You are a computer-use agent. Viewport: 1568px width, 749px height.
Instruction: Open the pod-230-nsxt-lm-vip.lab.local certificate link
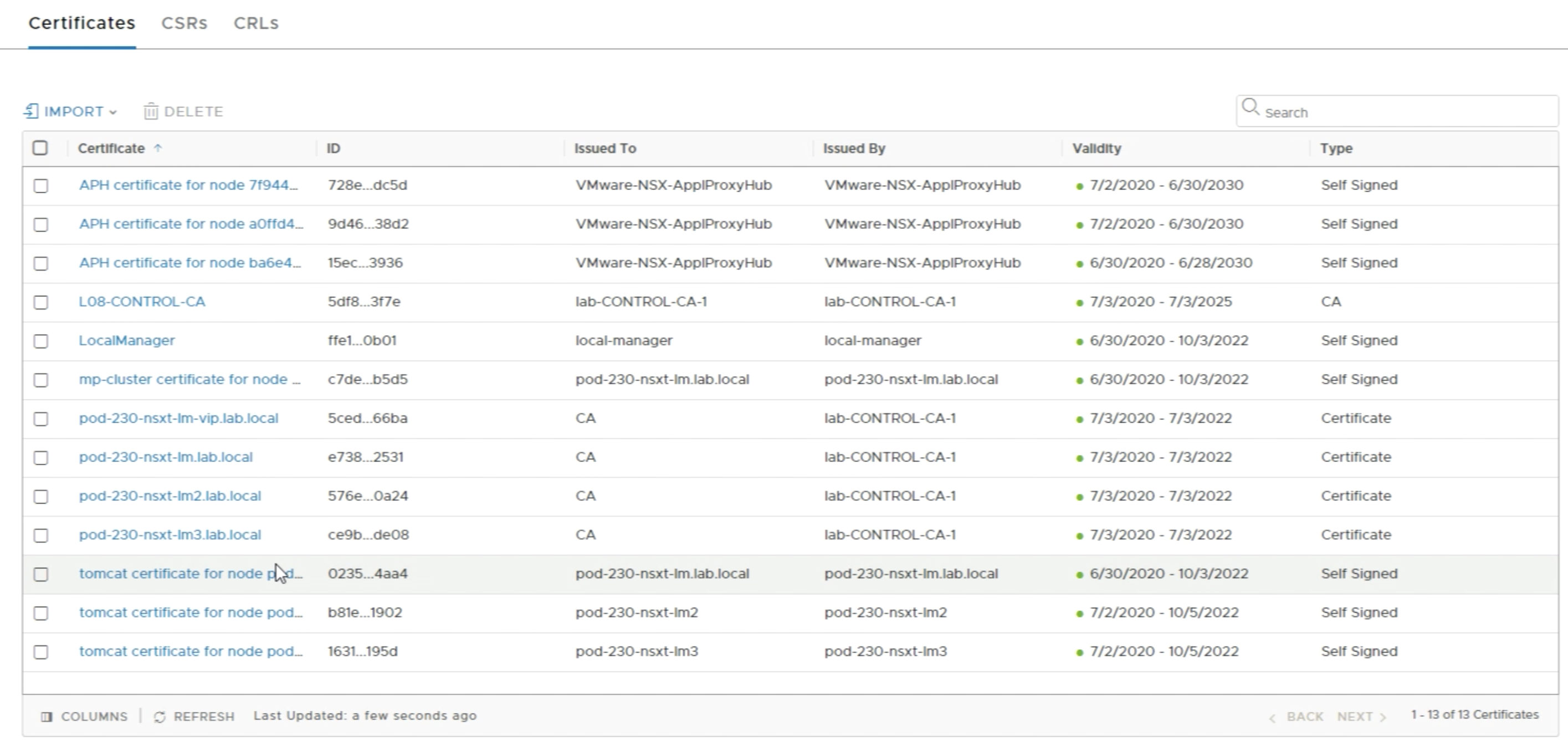[x=178, y=419]
